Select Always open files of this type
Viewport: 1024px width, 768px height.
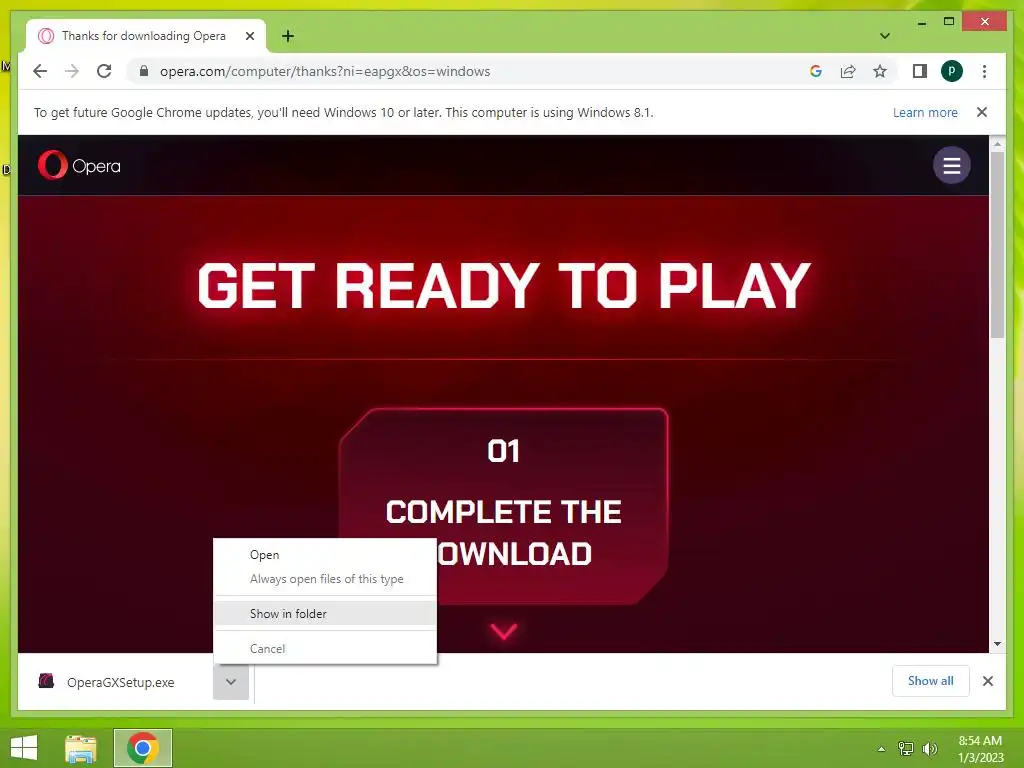point(325,579)
